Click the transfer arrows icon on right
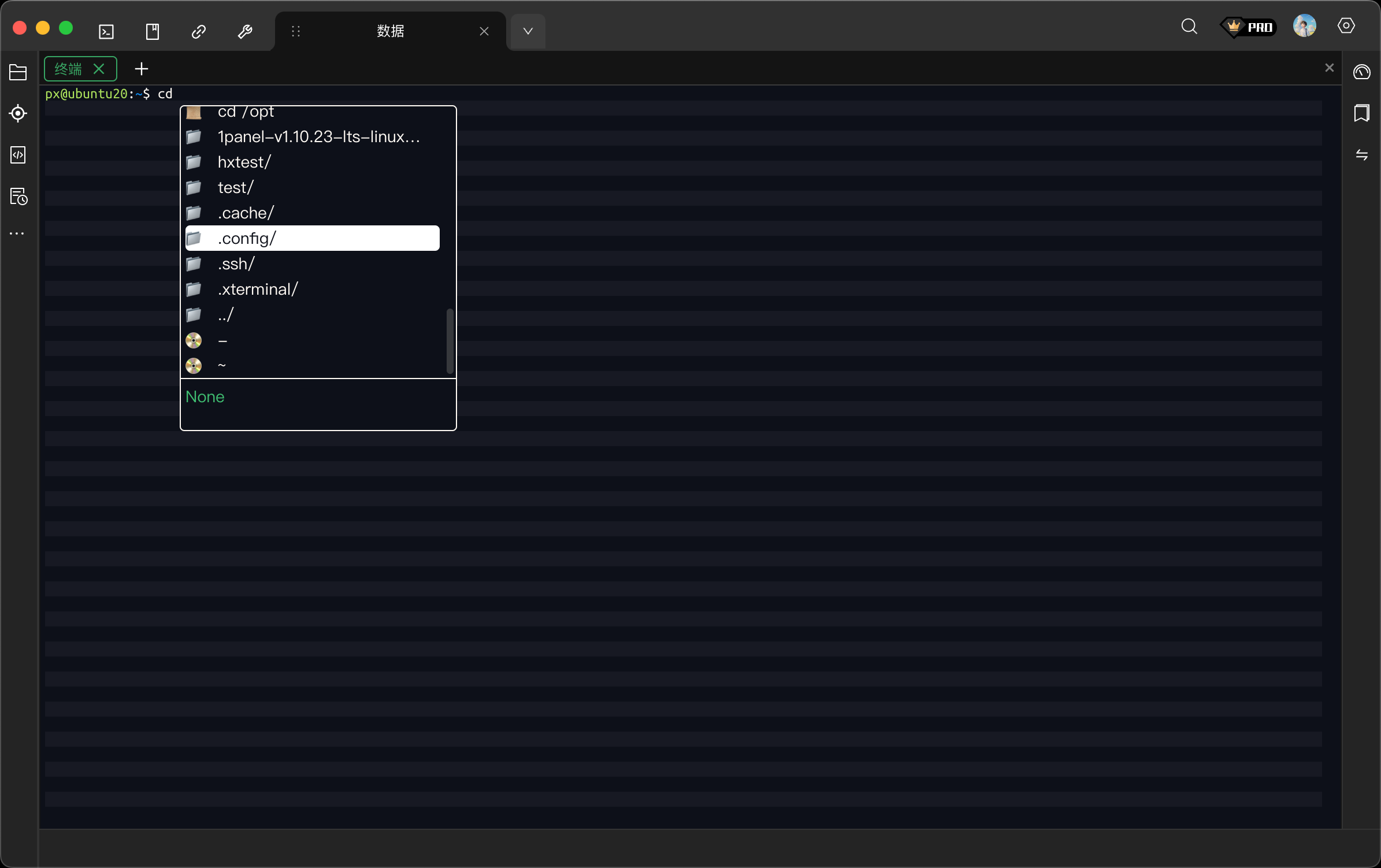The image size is (1381, 868). pyautogui.click(x=1361, y=155)
